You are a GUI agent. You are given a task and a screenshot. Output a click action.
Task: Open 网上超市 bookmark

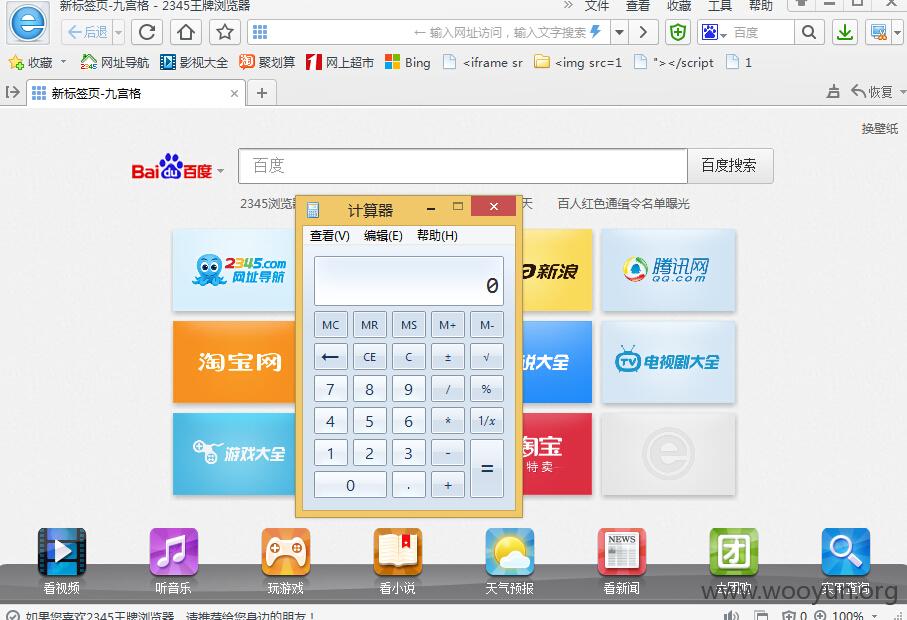(x=340, y=62)
